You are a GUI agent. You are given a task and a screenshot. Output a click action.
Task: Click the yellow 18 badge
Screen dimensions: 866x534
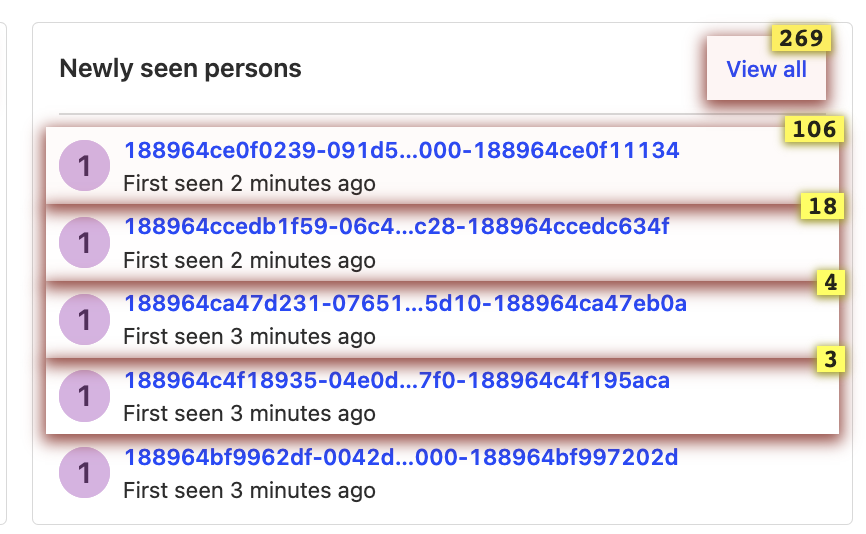point(822,207)
